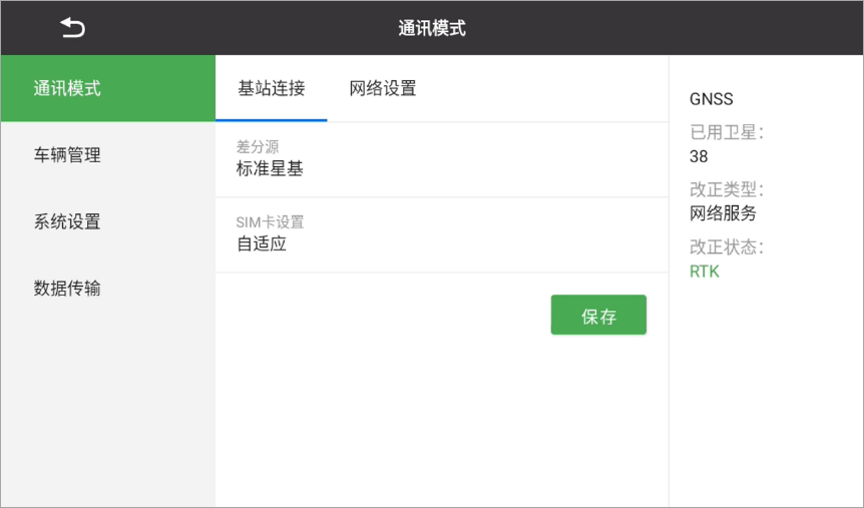Viewport: 864px width, 508px height.
Task: Open 车辆管理 in the sidebar
Action: (108, 155)
